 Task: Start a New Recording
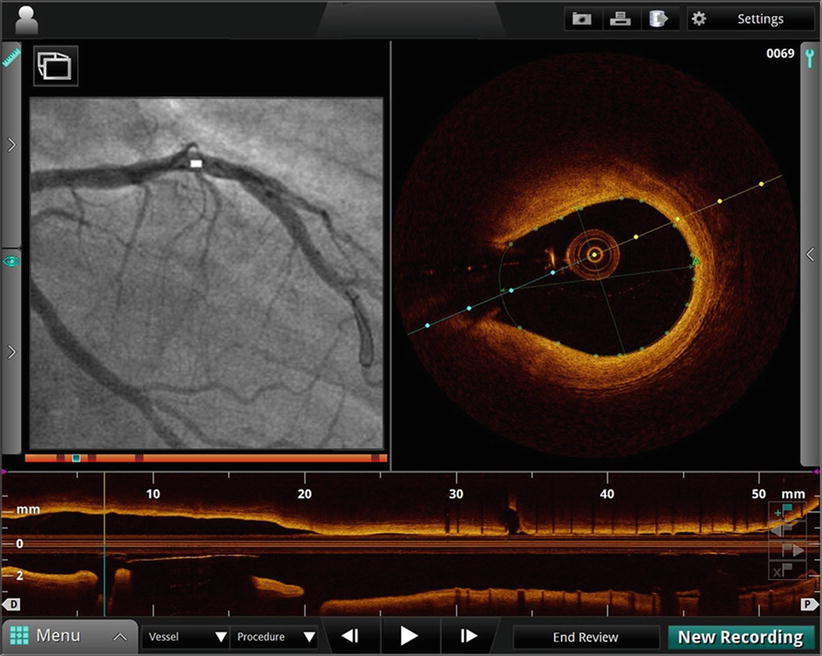click(740, 637)
